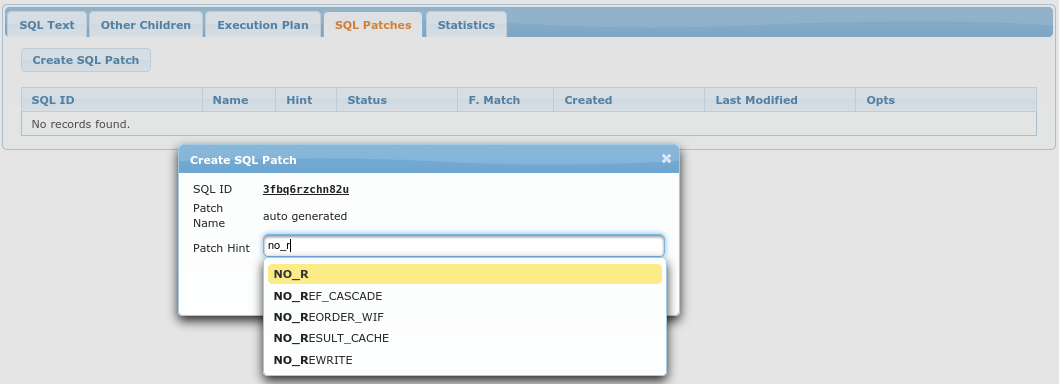The width and height of the screenshot is (1059, 384).
Task: Click the Hint column header
Action: point(306,100)
